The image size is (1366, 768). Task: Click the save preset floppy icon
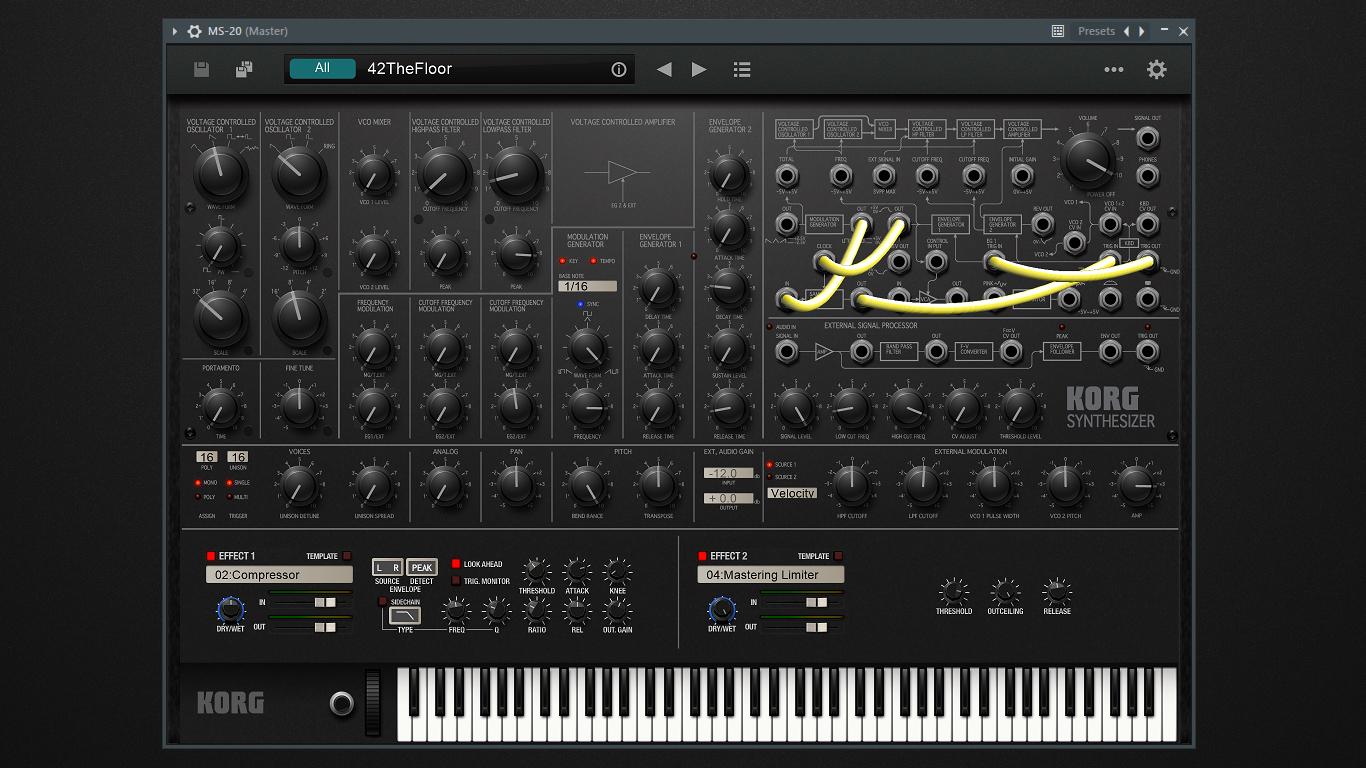(x=201, y=69)
